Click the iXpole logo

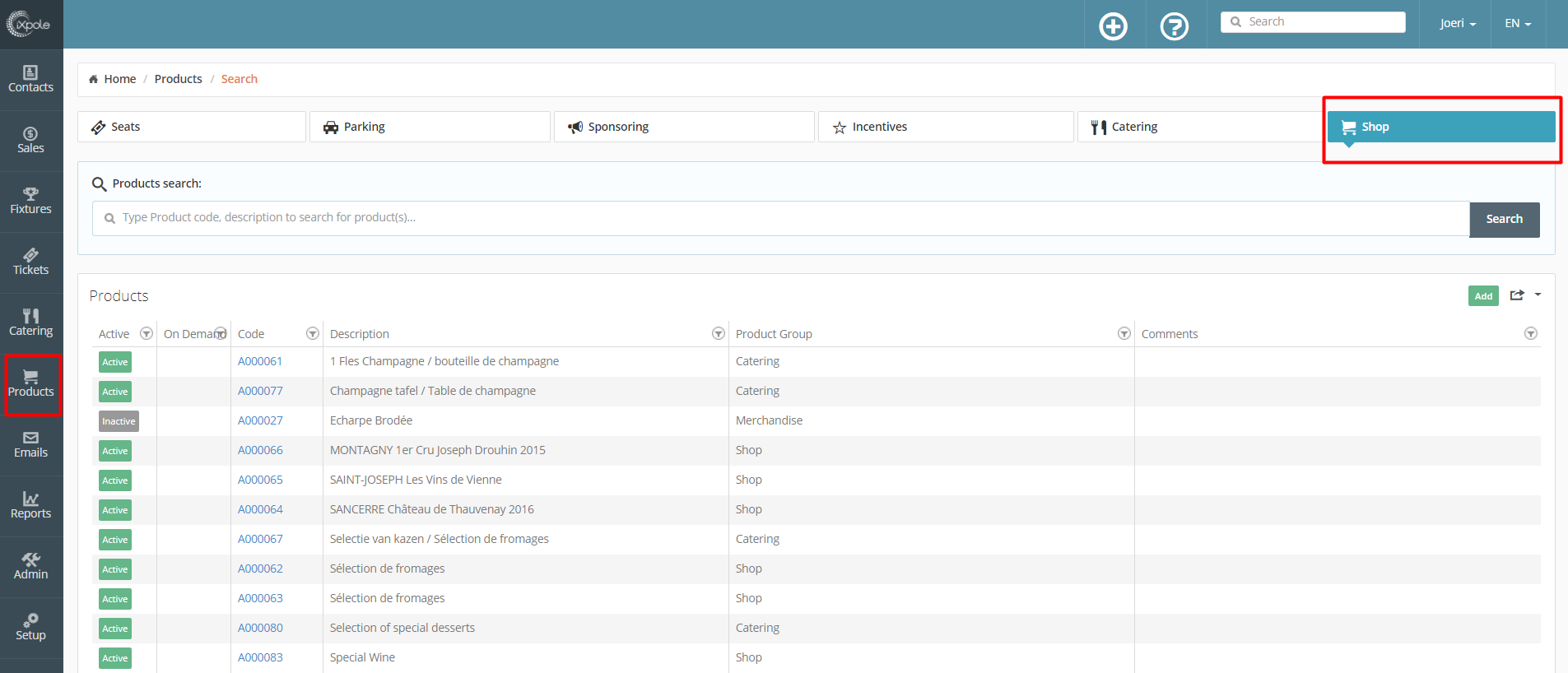pos(29,25)
